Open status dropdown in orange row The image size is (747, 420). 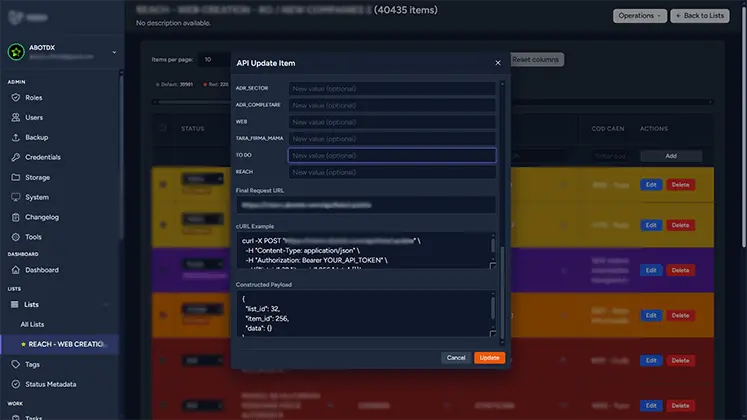click(x=202, y=310)
